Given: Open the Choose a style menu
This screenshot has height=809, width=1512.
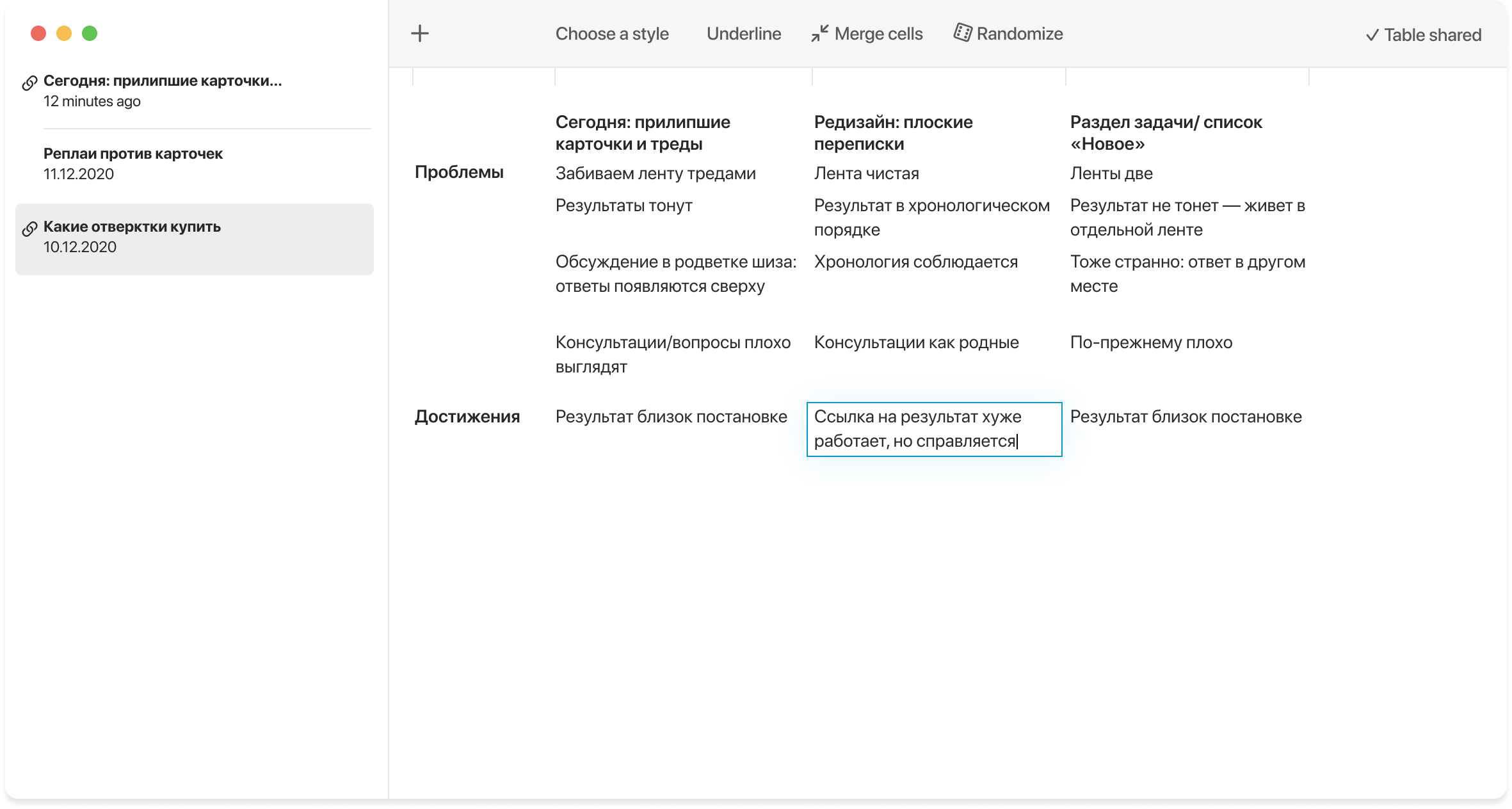Looking at the screenshot, I should coord(611,34).
